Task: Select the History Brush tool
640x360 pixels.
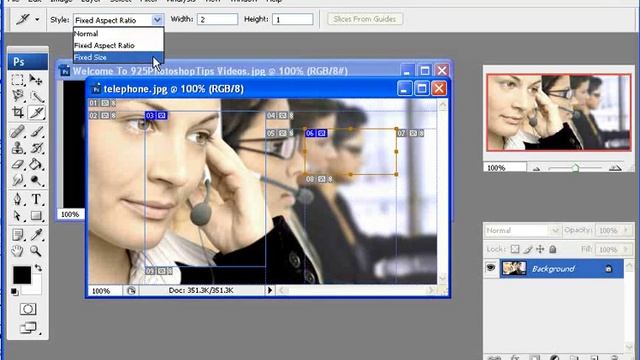Action: pos(36,147)
